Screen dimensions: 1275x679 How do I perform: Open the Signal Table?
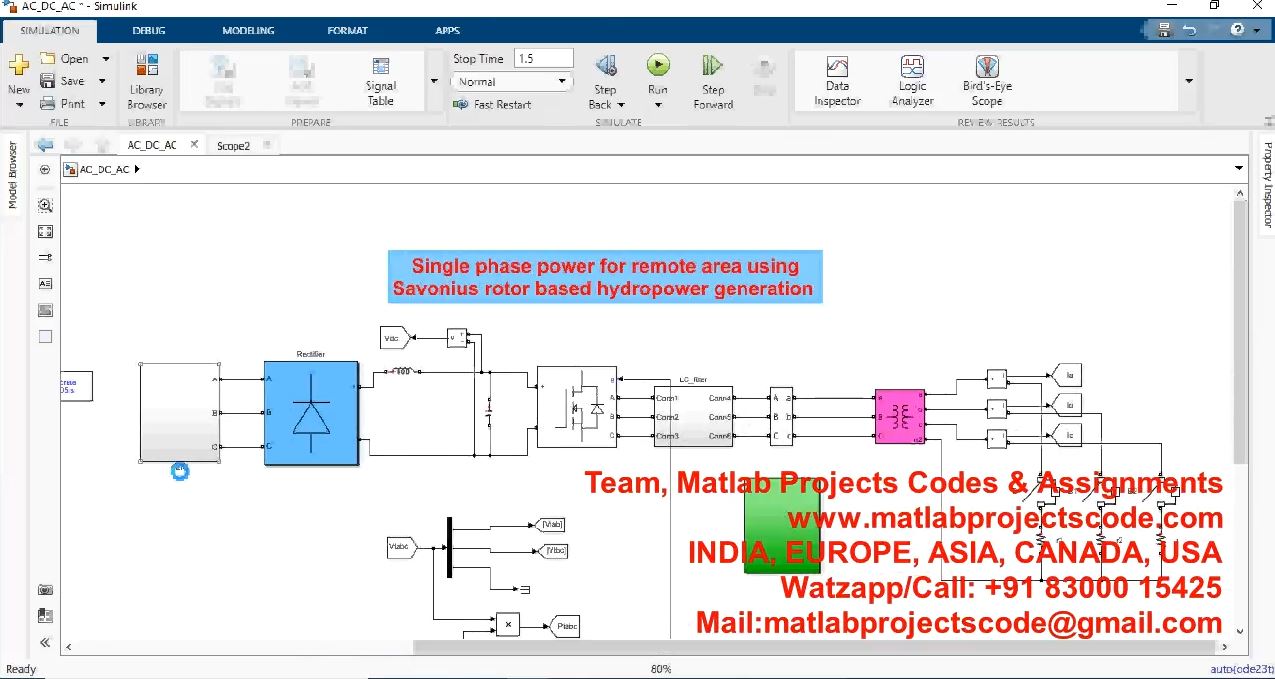381,82
